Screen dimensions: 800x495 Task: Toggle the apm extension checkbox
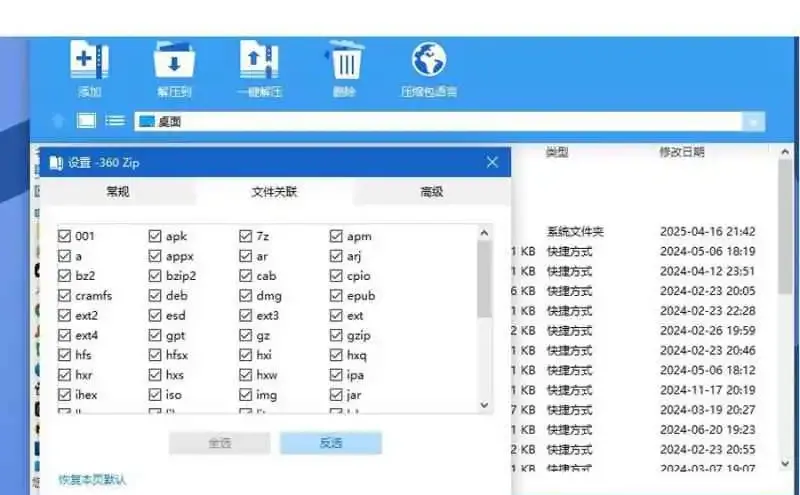point(336,236)
